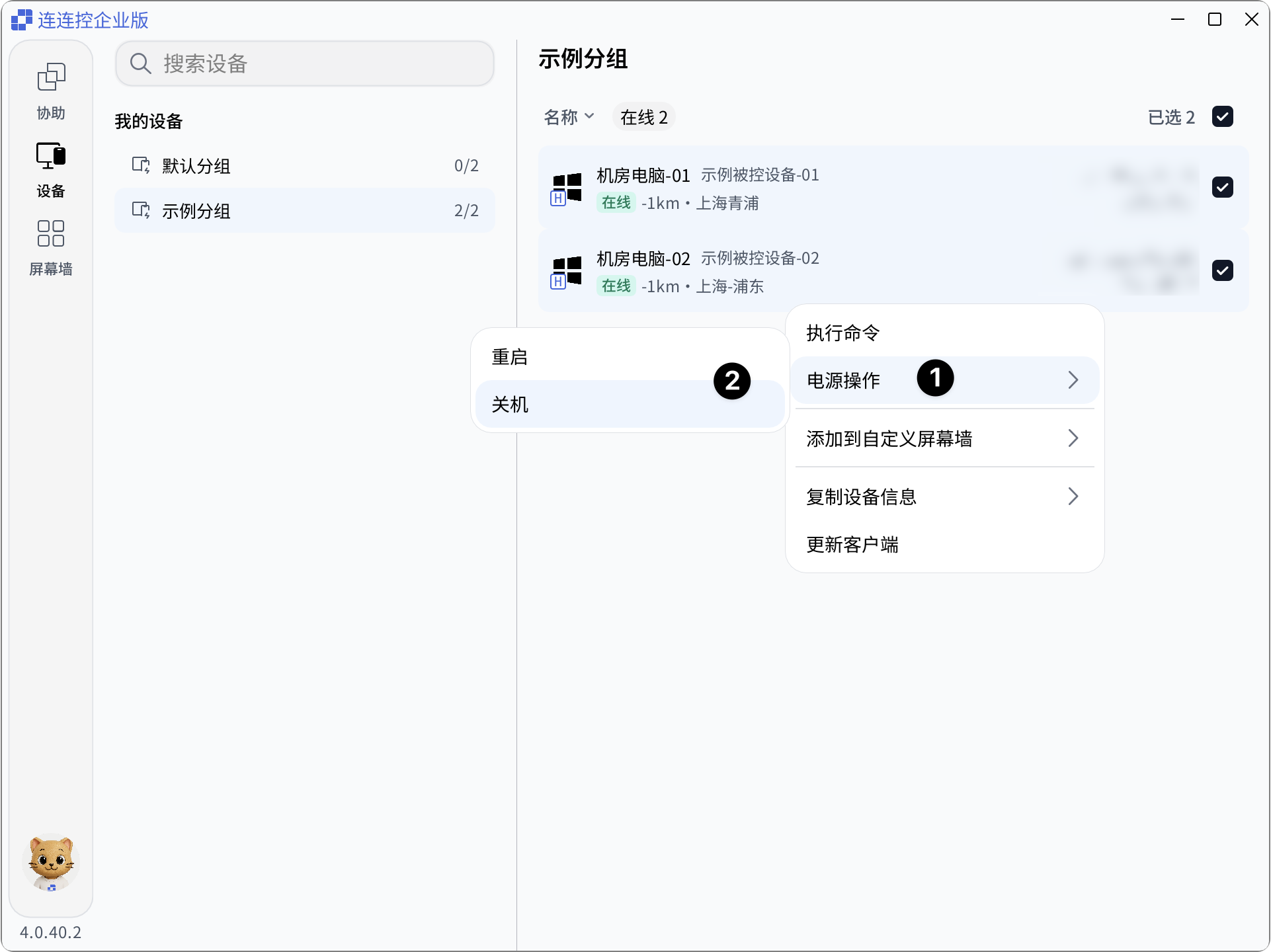Select 添加到自定义屏幕墙 menu entry
This screenshot has height=952, width=1271.
tap(944, 438)
